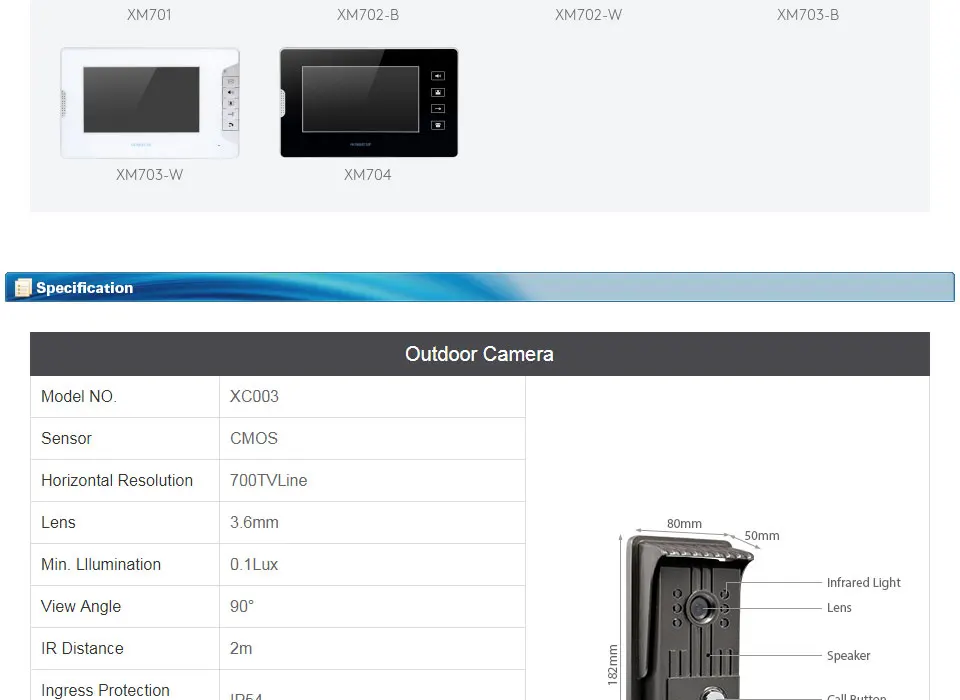Select the XM701 model label
The image size is (960, 700).
149,15
